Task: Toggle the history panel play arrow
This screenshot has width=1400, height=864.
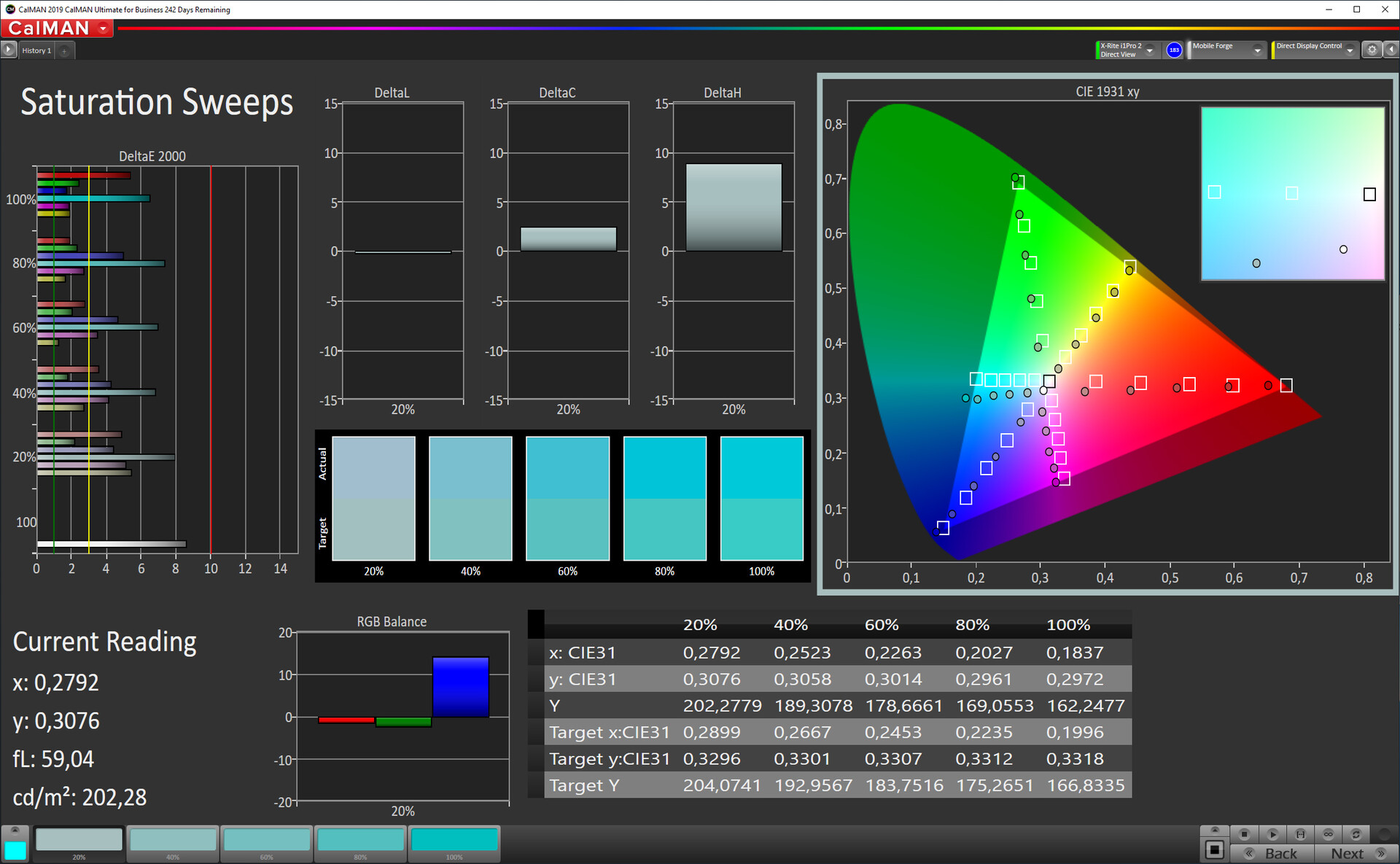Action: (x=8, y=50)
